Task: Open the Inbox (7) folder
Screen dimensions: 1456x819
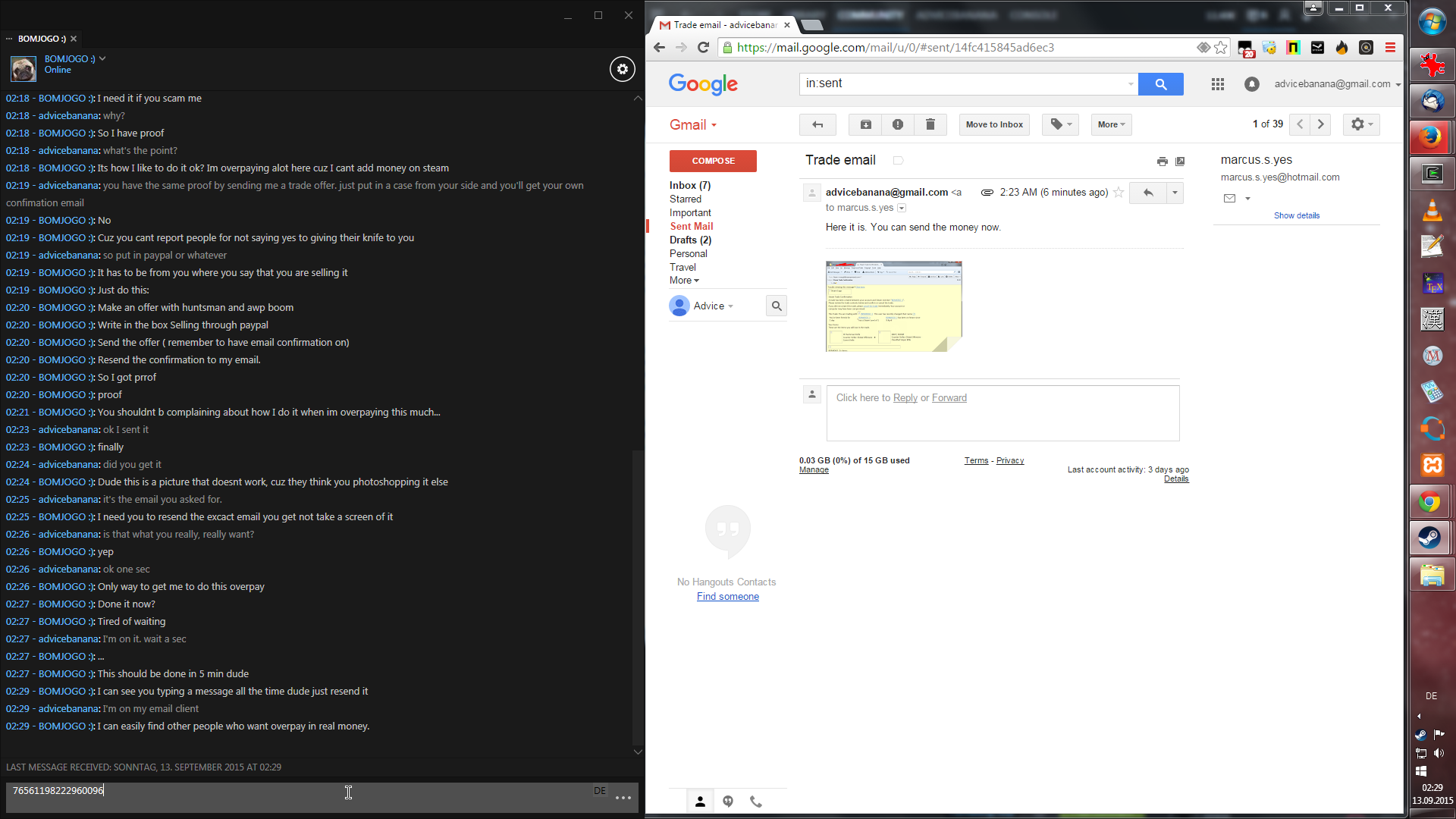Action: point(689,185)
